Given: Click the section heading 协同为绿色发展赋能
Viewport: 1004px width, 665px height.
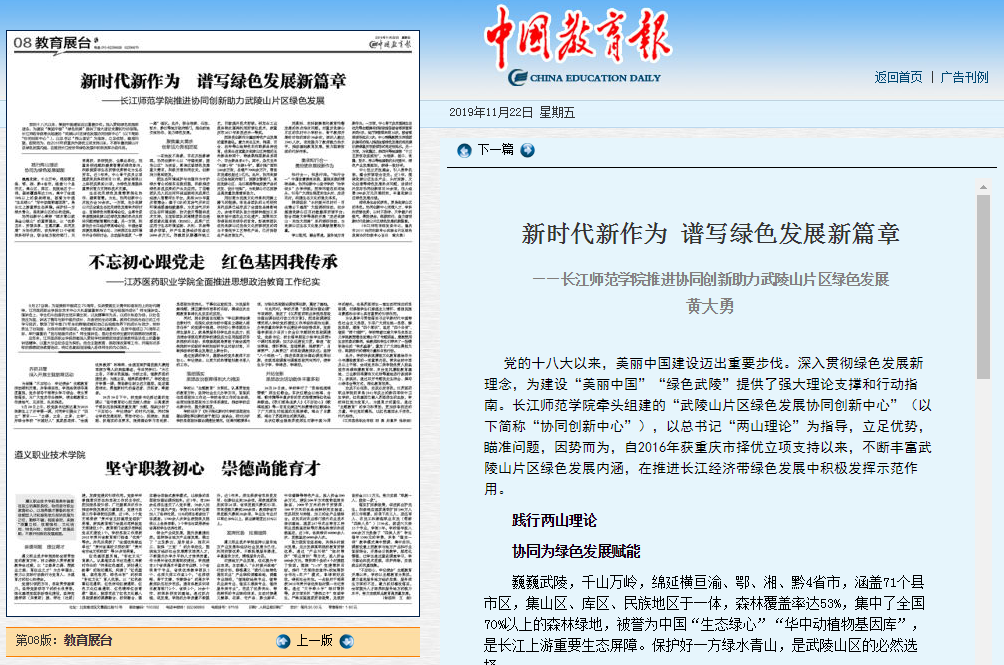Looking at the screenshot, I should [576, 551].
